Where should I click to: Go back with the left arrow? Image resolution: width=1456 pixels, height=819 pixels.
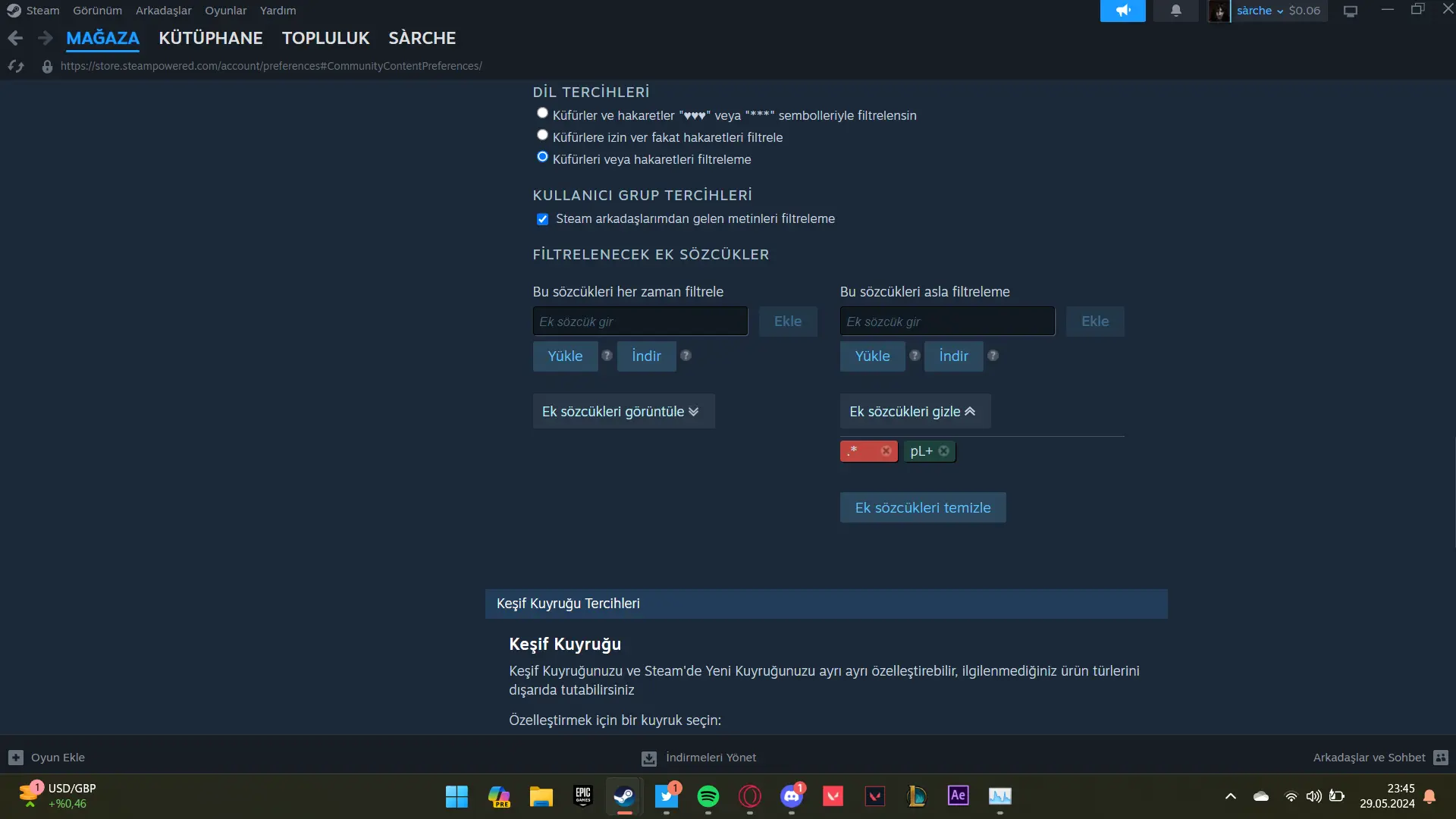[15, 38]
